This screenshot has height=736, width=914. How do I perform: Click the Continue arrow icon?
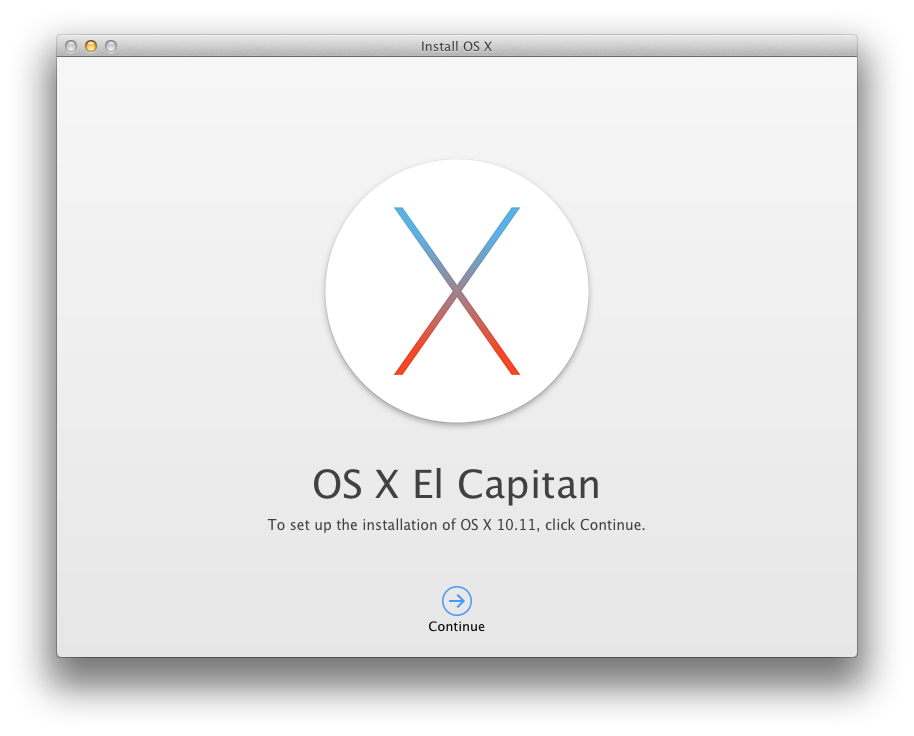pyautogui.click(x=456, y=601)
